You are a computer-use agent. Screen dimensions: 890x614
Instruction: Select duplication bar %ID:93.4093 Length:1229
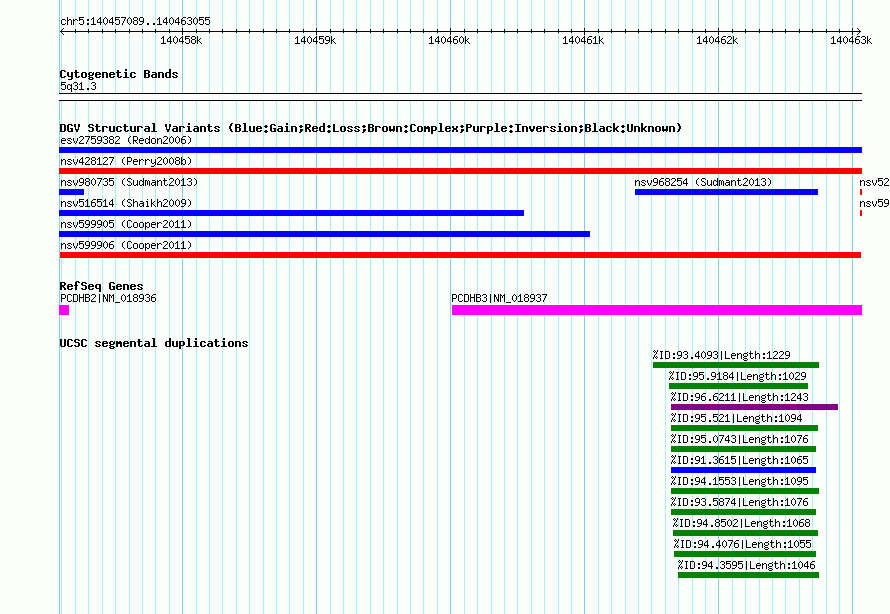coord(736,365)
